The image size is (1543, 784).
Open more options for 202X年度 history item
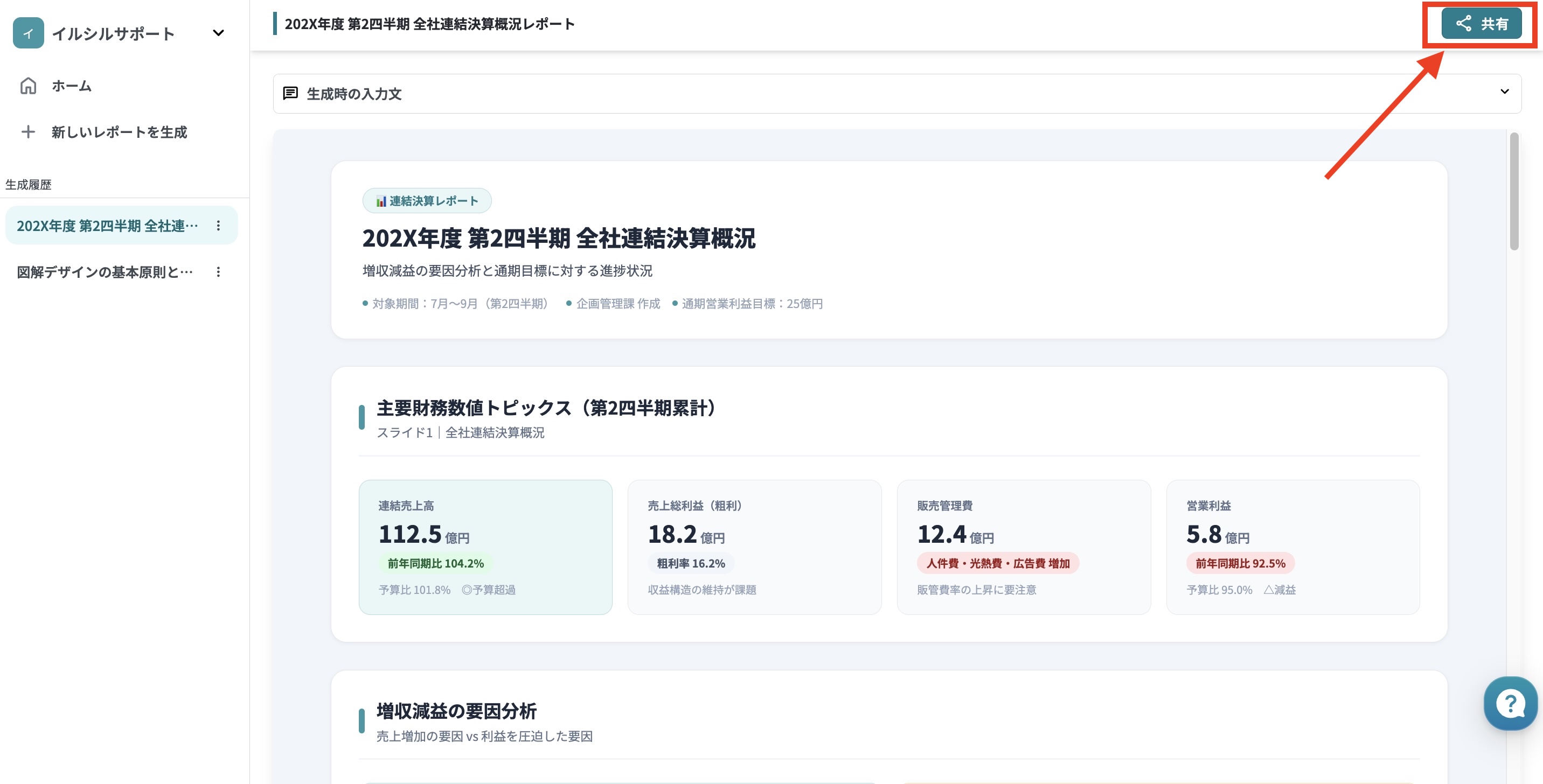[x=219, y=226]
